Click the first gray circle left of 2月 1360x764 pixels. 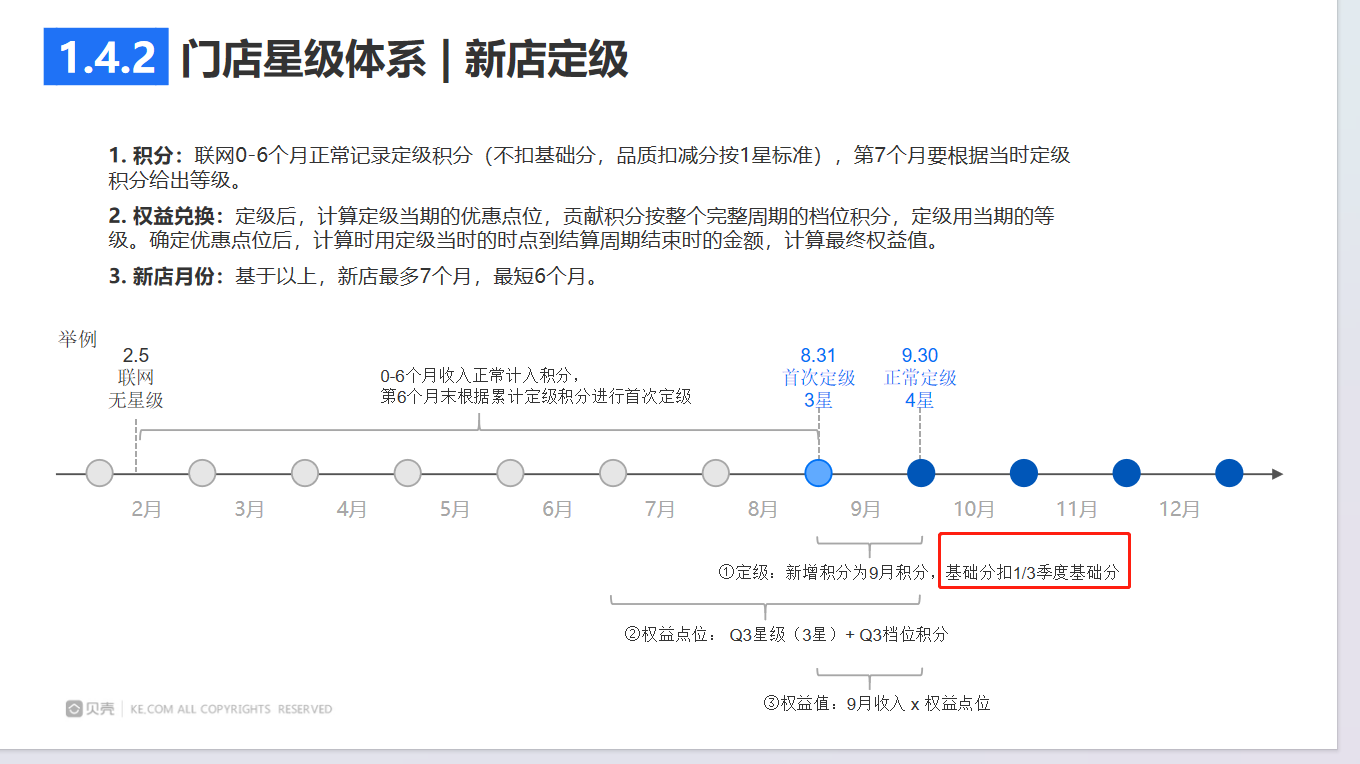99,473
